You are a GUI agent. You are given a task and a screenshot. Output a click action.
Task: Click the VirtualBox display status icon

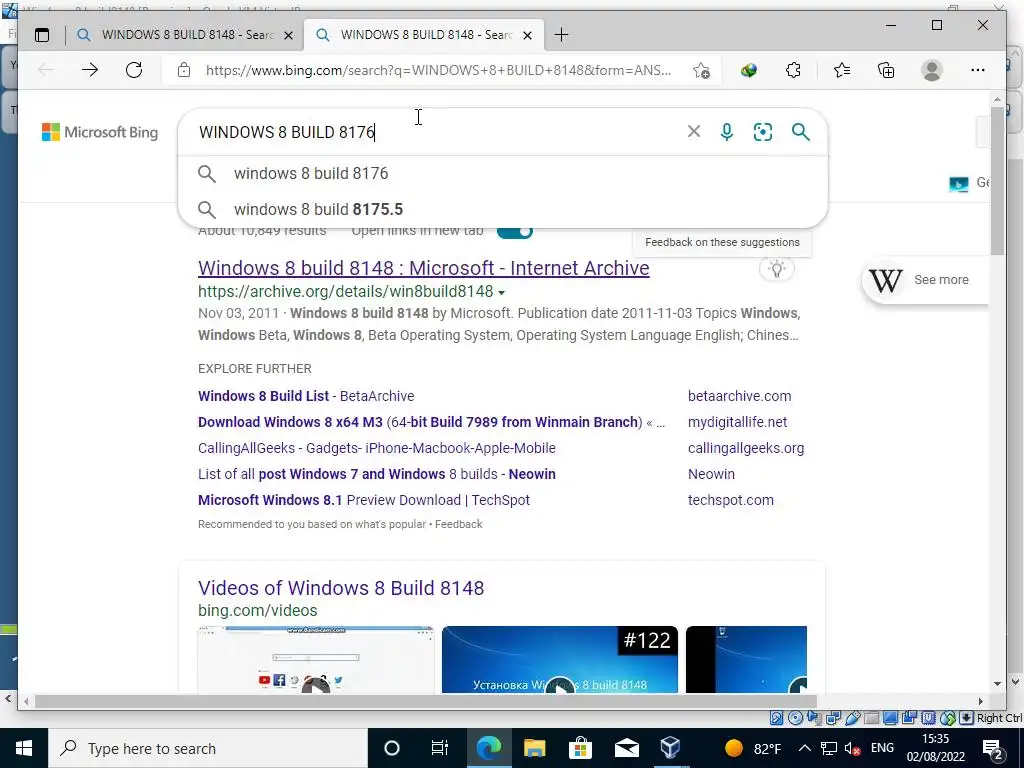click(x=890, y=718)
